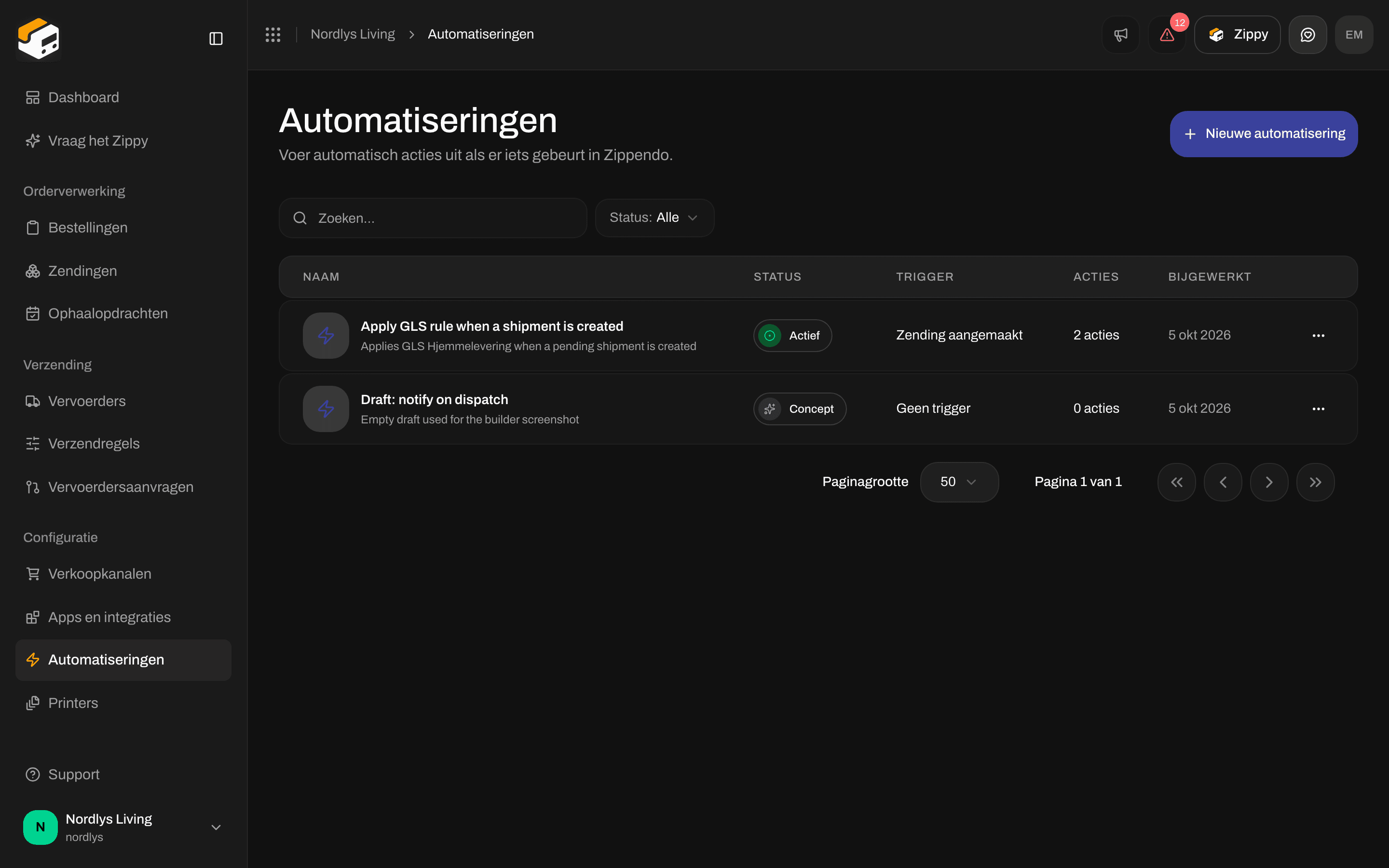
Task: Click STATUS column header
Action: click(777, 277)
